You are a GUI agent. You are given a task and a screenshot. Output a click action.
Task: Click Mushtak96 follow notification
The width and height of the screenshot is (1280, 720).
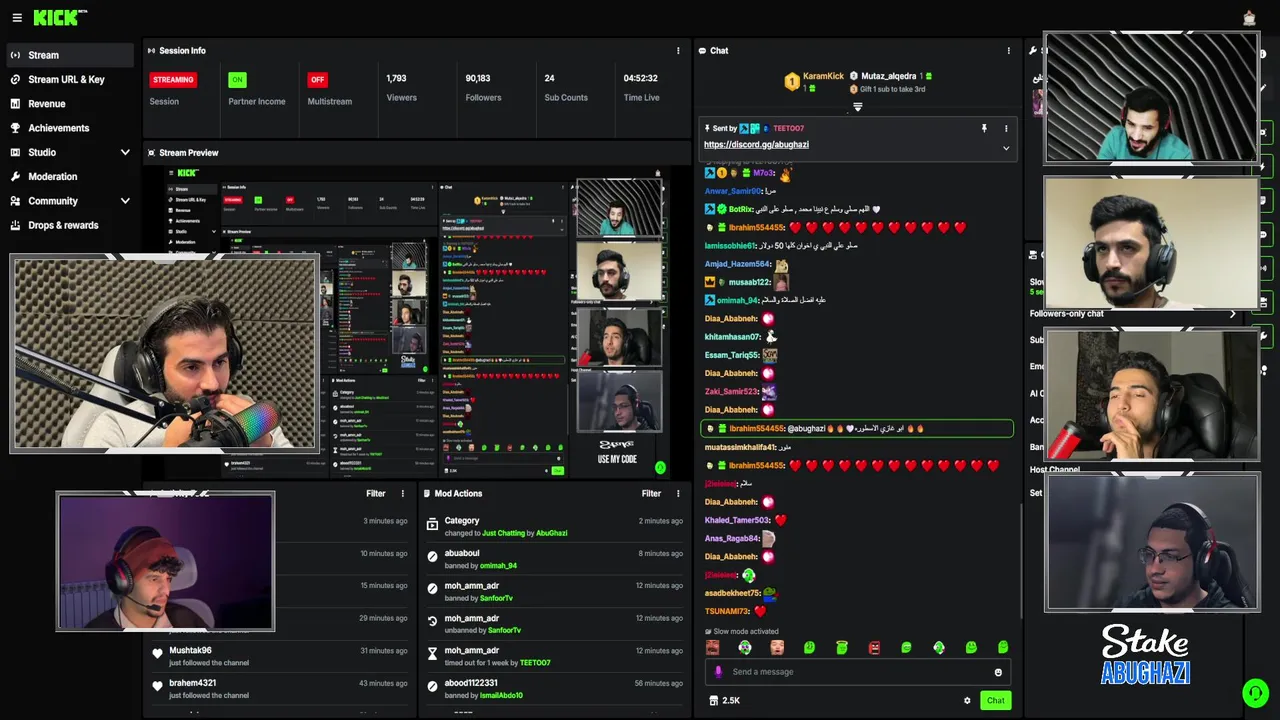pyautogui.click(x=280, y=656)
